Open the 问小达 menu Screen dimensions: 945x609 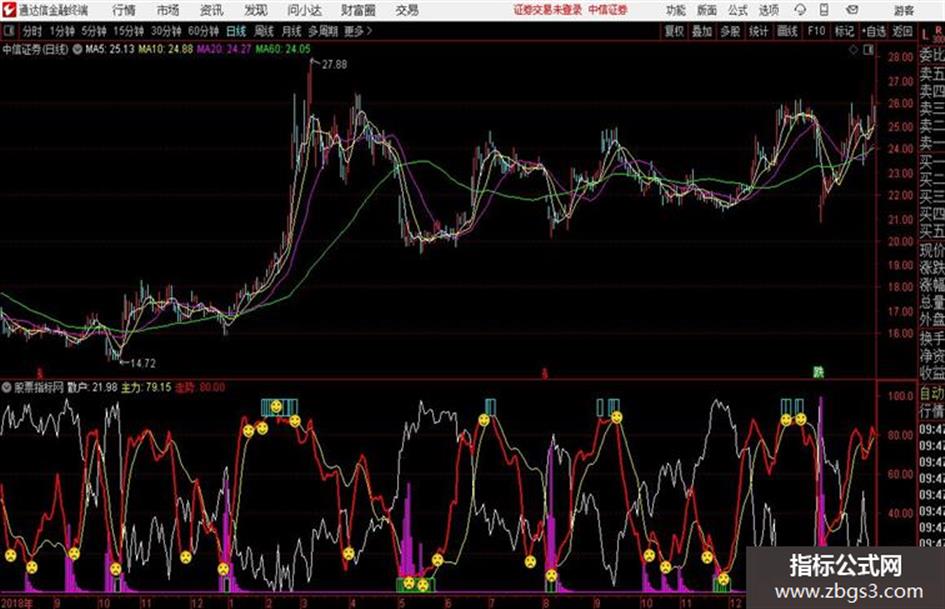pos(304,10)
